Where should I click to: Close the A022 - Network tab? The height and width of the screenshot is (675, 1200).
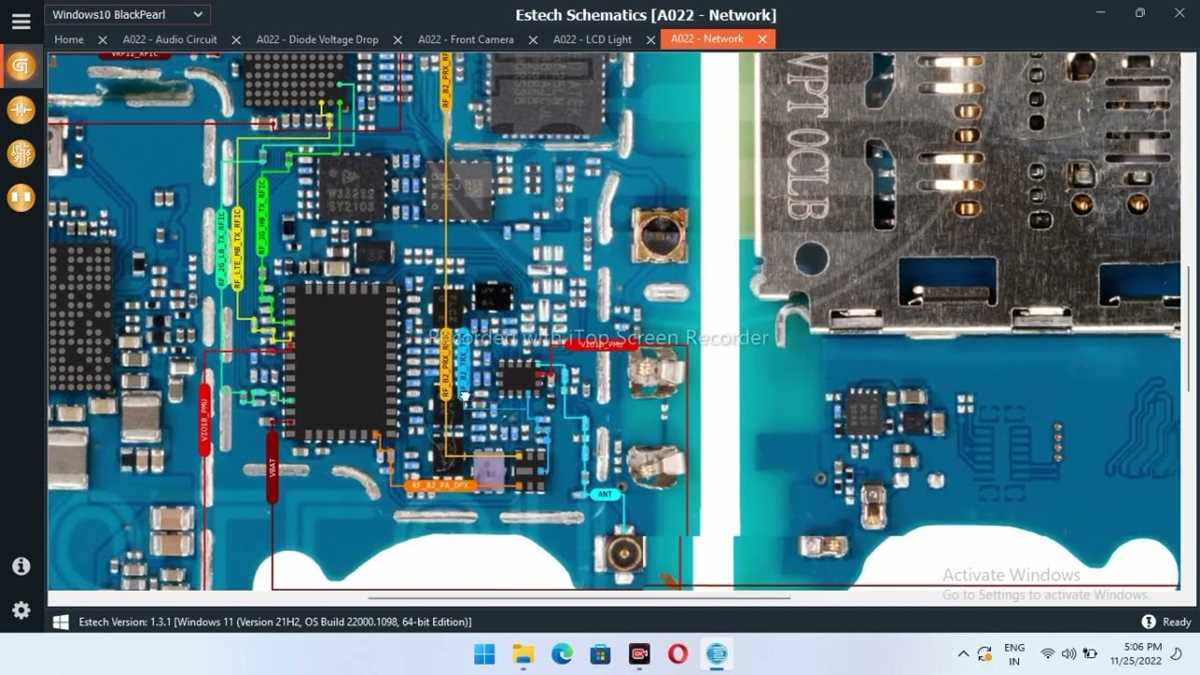(x=762, y=39)
